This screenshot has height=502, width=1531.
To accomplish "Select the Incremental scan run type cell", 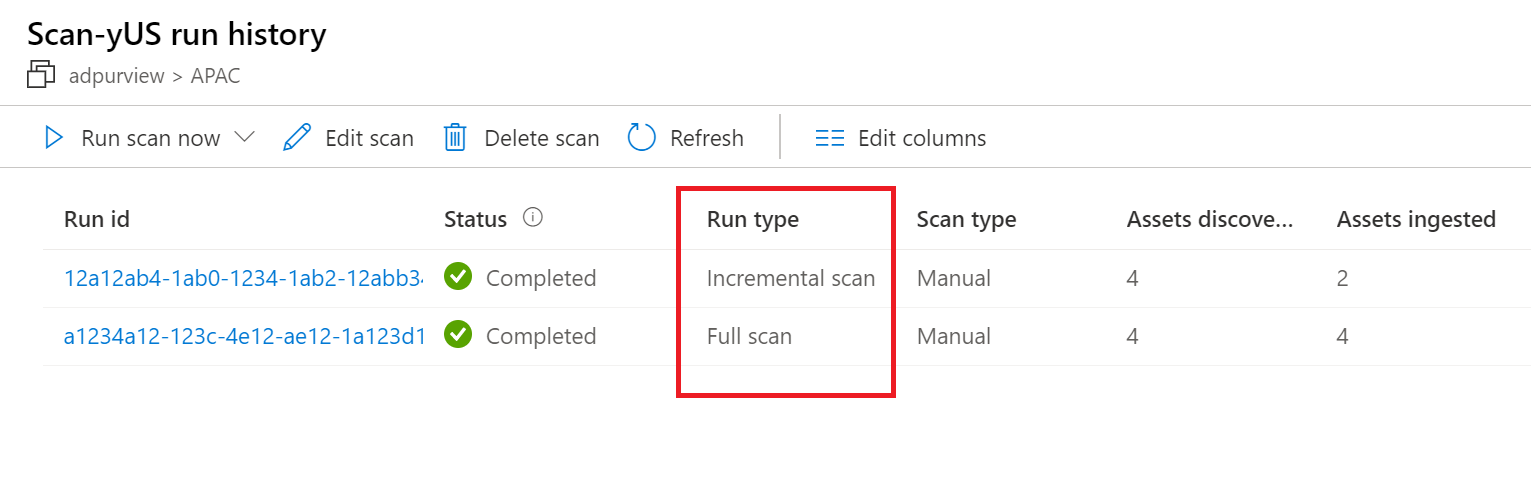I will tap(791, 278).
